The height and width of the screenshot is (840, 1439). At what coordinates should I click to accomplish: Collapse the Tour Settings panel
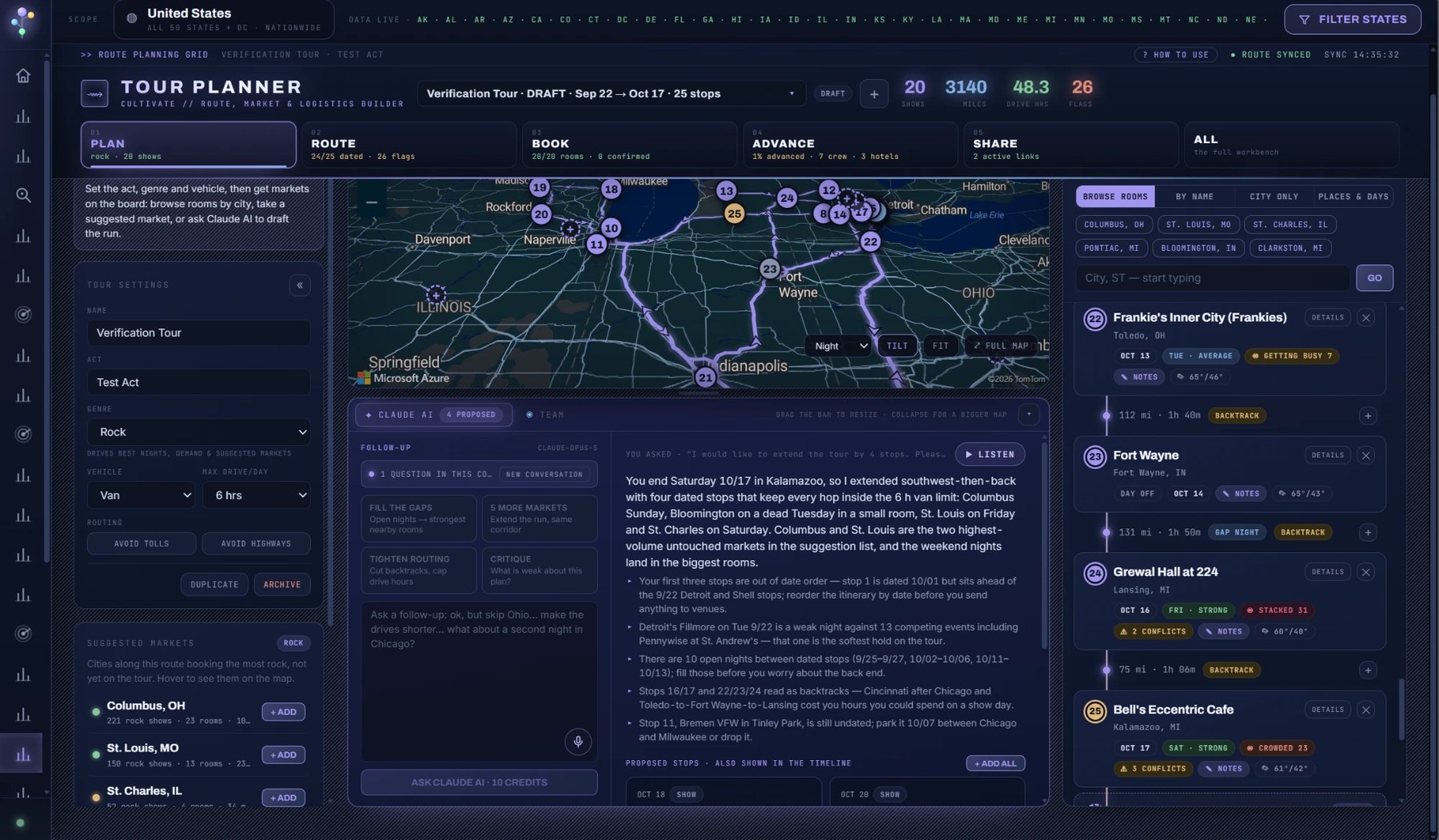click(x=300, y=285)
